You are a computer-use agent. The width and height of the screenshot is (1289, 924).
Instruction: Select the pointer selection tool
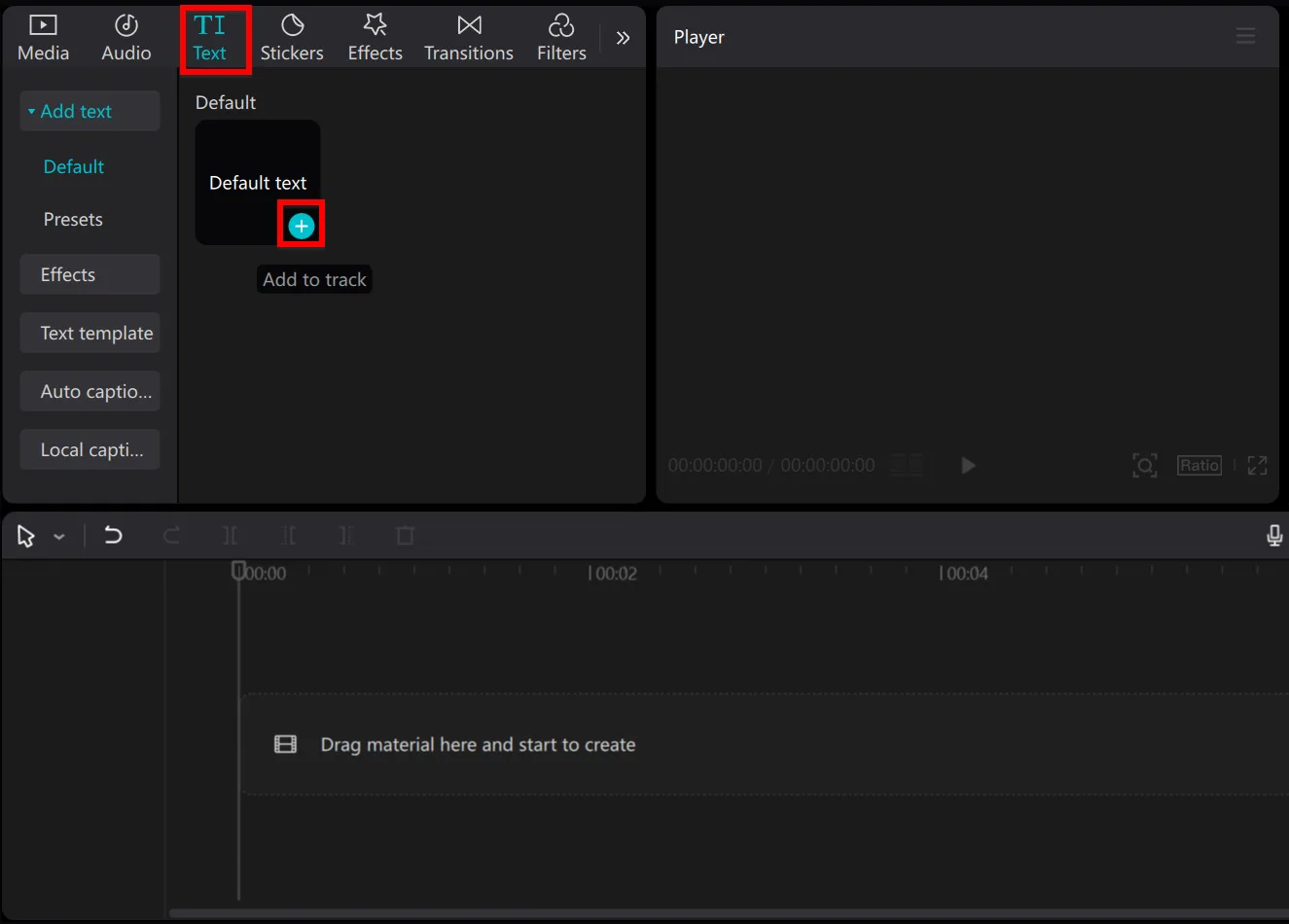(x=26, y=536)
